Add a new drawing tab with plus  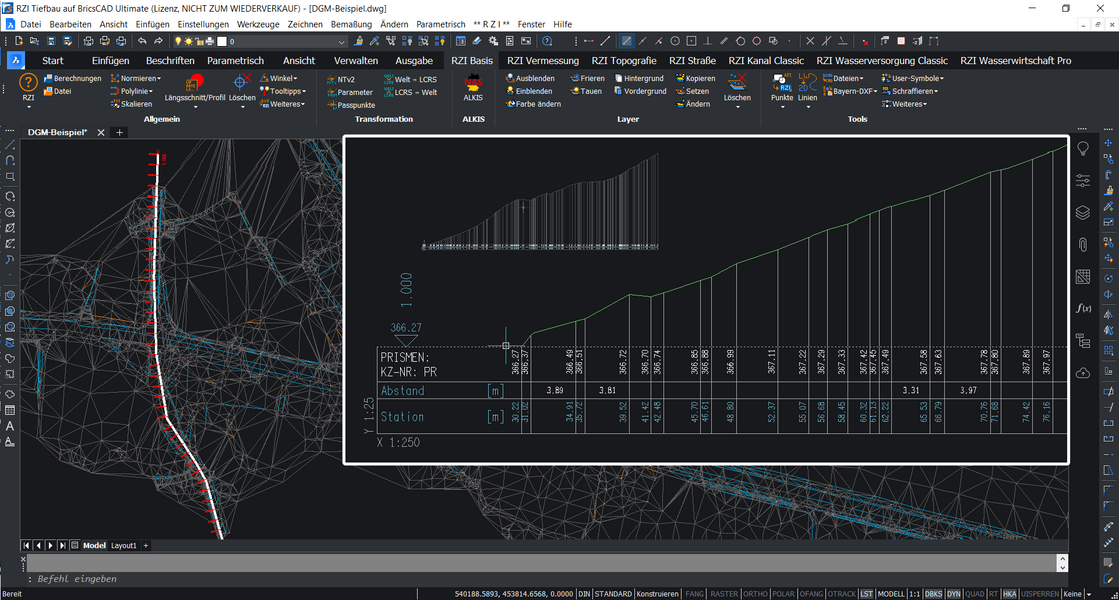120,132
